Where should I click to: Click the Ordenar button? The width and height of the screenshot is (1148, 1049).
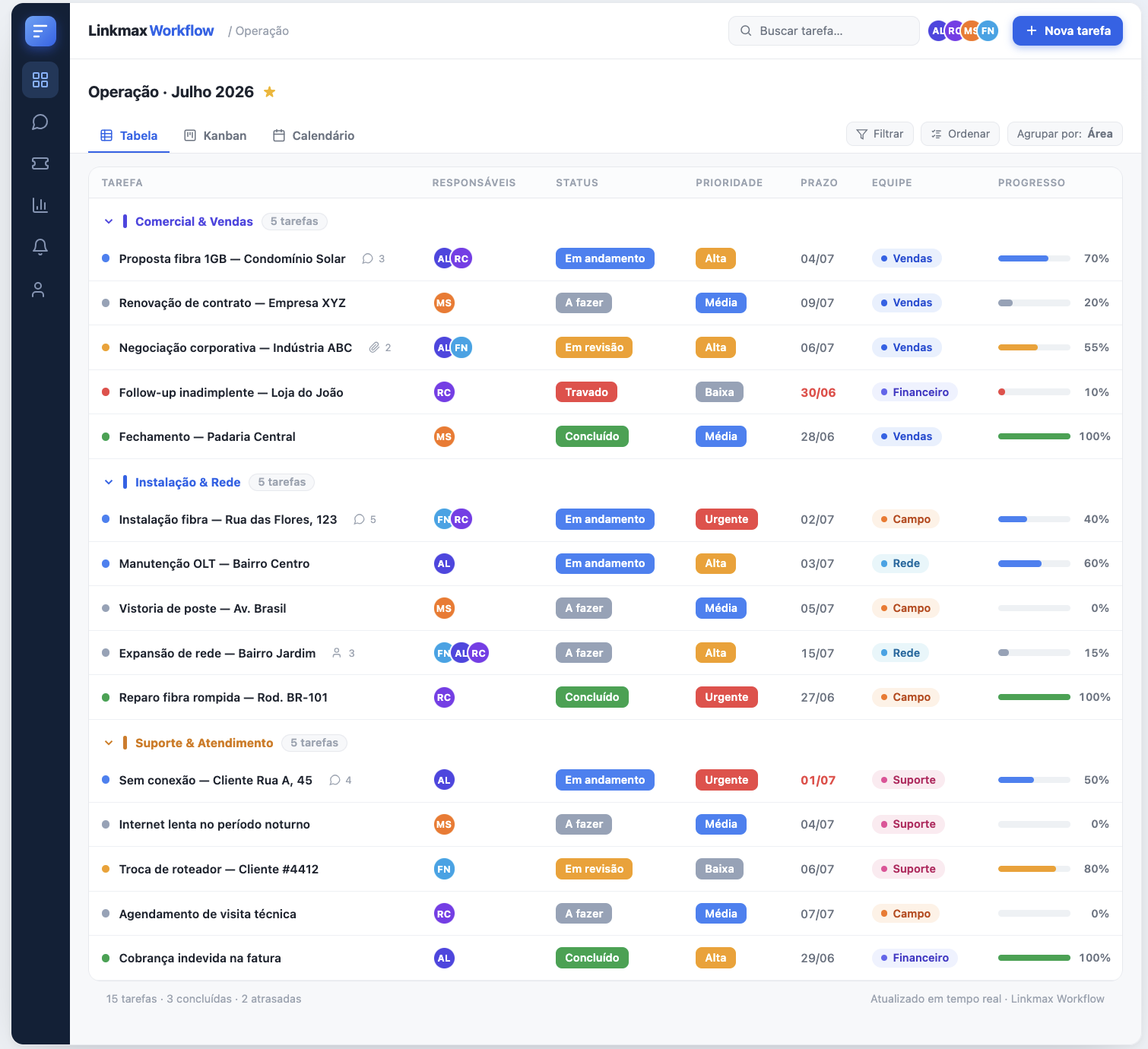point(961,134)
